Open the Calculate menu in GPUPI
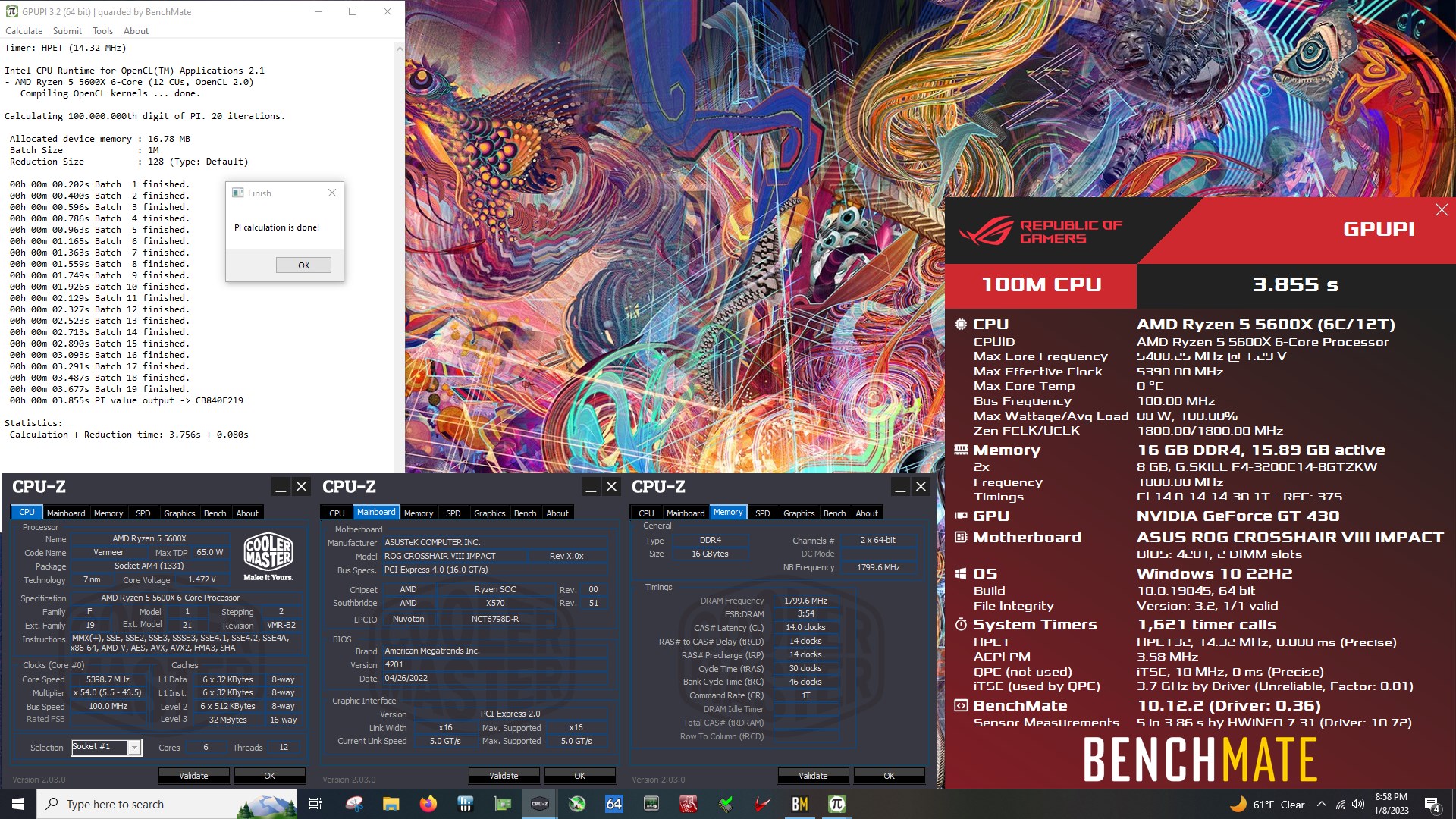This screenshot has width=1456, height=819. 24,31
